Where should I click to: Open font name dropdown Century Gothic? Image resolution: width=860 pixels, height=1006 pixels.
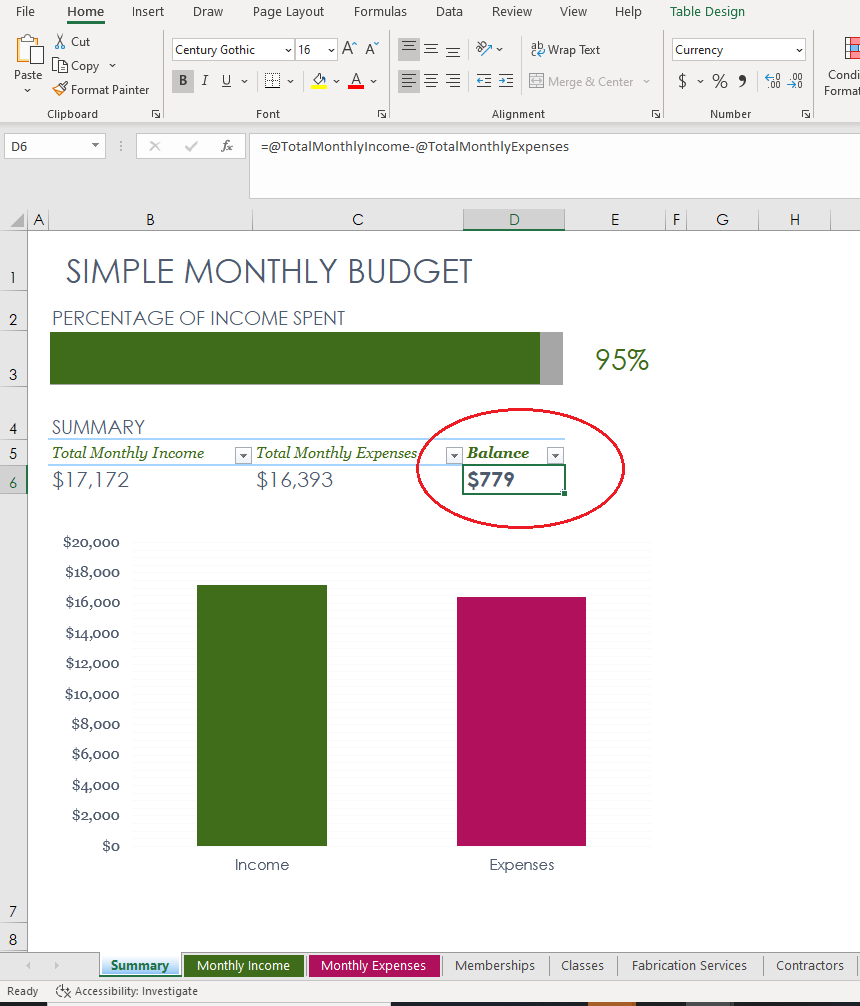point(288,50)
